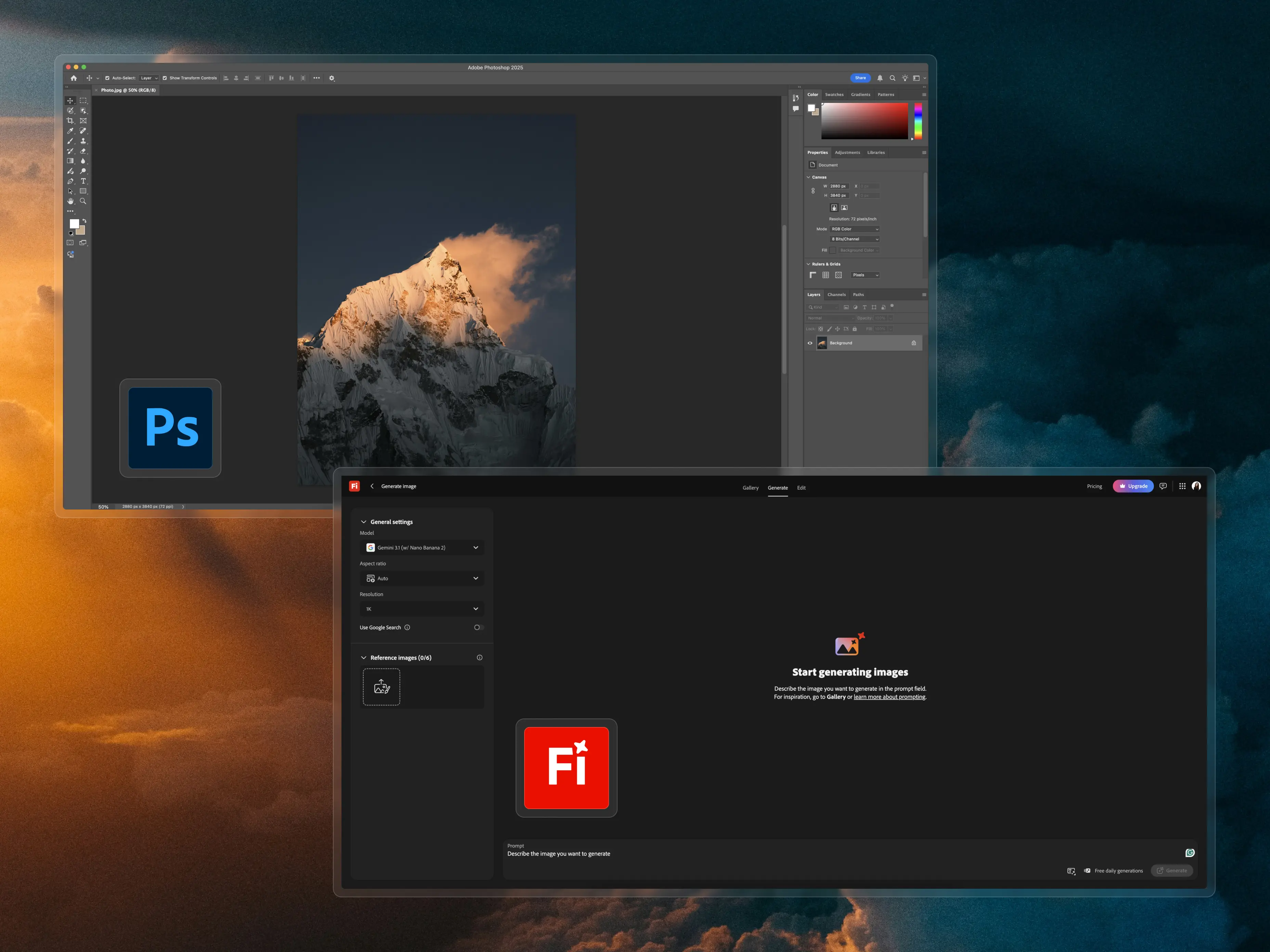Viewport: 1270px width, 952px height.
Task: Switch to the Adjustments tab
Action: point(847,153)
